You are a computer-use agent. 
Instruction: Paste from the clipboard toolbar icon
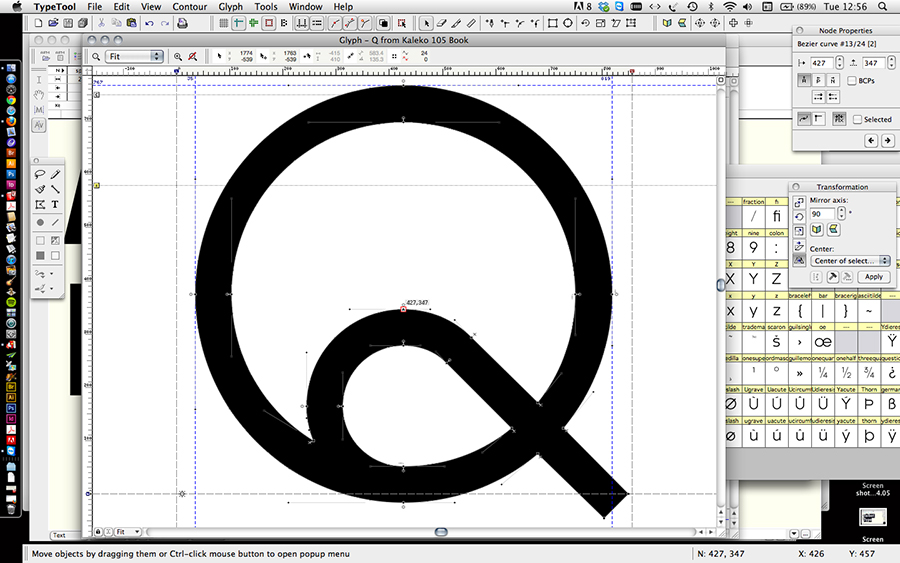(x=131, y=23)
